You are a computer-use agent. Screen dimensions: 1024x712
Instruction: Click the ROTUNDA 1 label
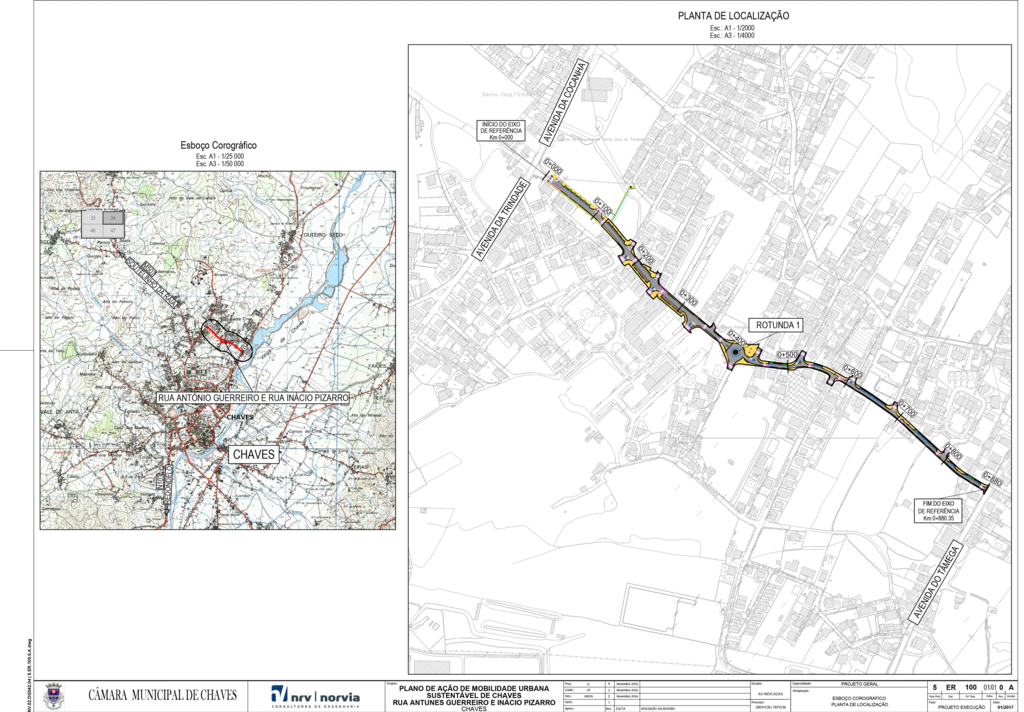click(x=776, y=326)
